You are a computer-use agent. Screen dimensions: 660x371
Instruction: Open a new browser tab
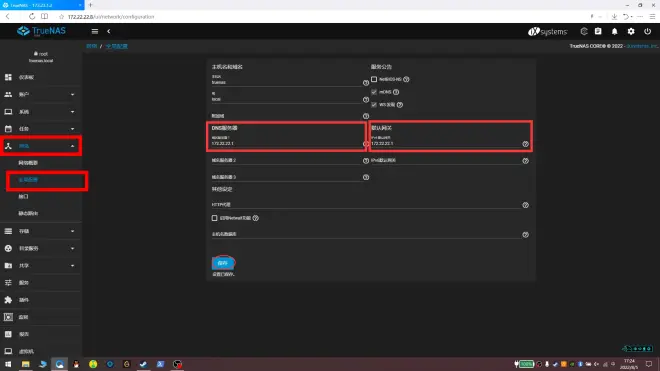click(90, 5)
